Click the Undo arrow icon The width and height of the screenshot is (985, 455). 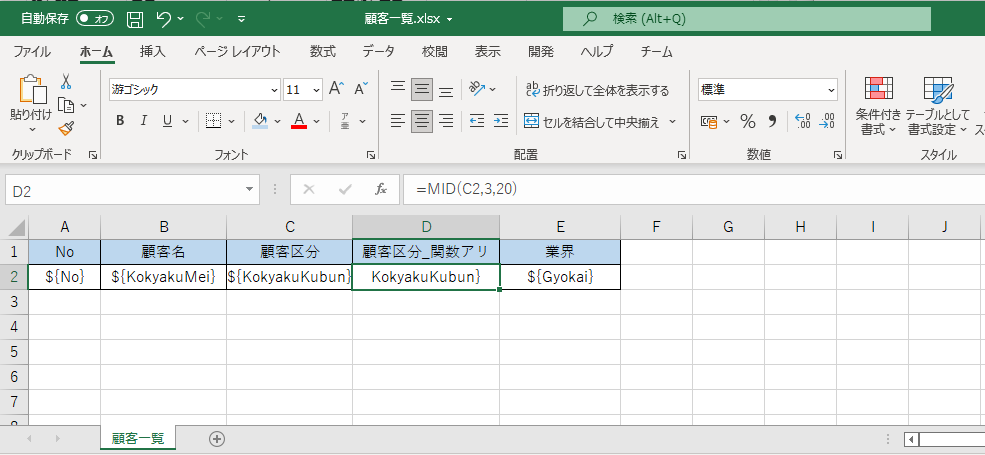(164, 18)
